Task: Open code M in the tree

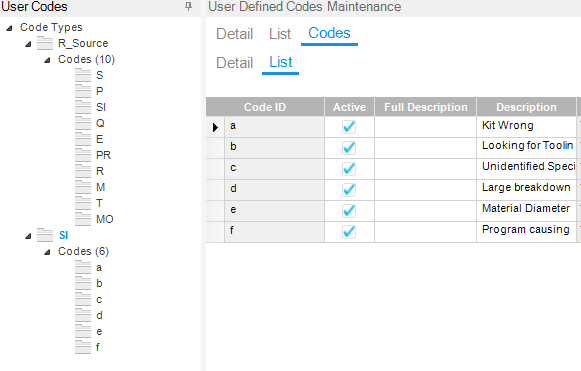Action: (x=100, y=187)
